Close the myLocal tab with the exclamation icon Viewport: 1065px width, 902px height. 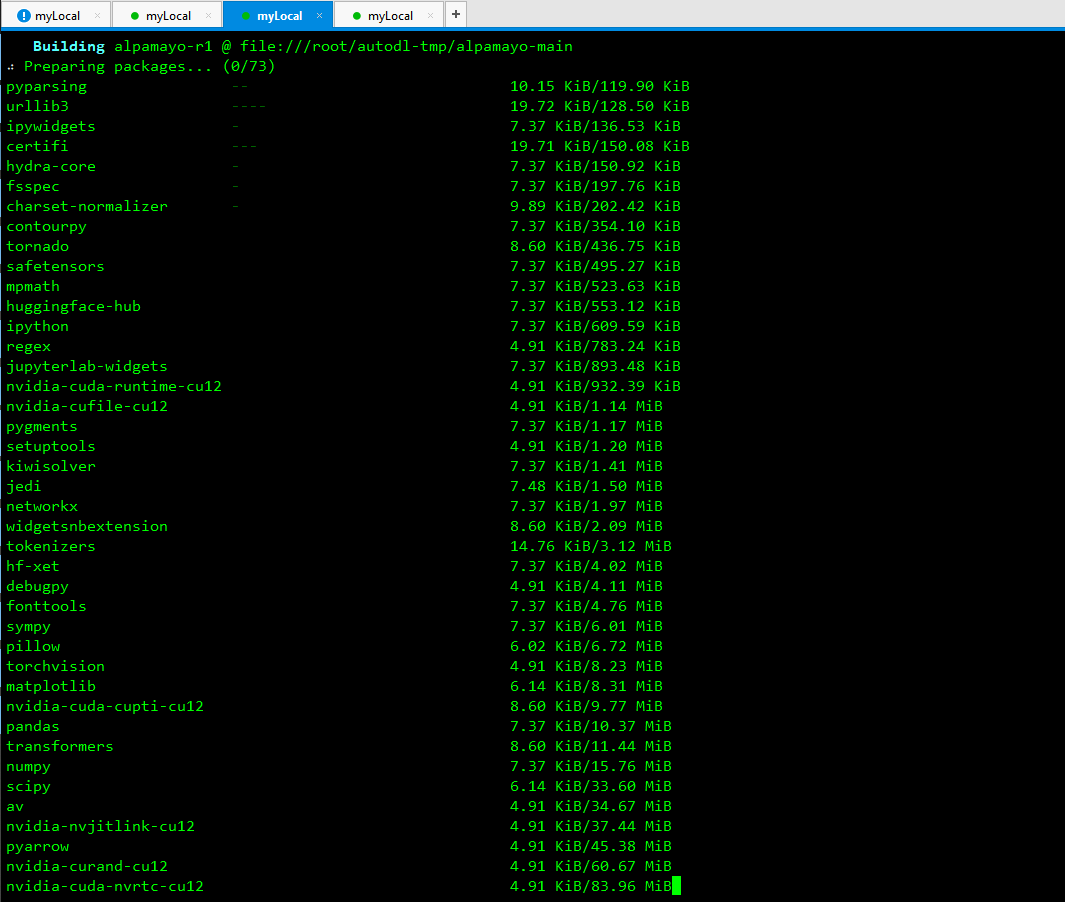click(x=97, y=16)
